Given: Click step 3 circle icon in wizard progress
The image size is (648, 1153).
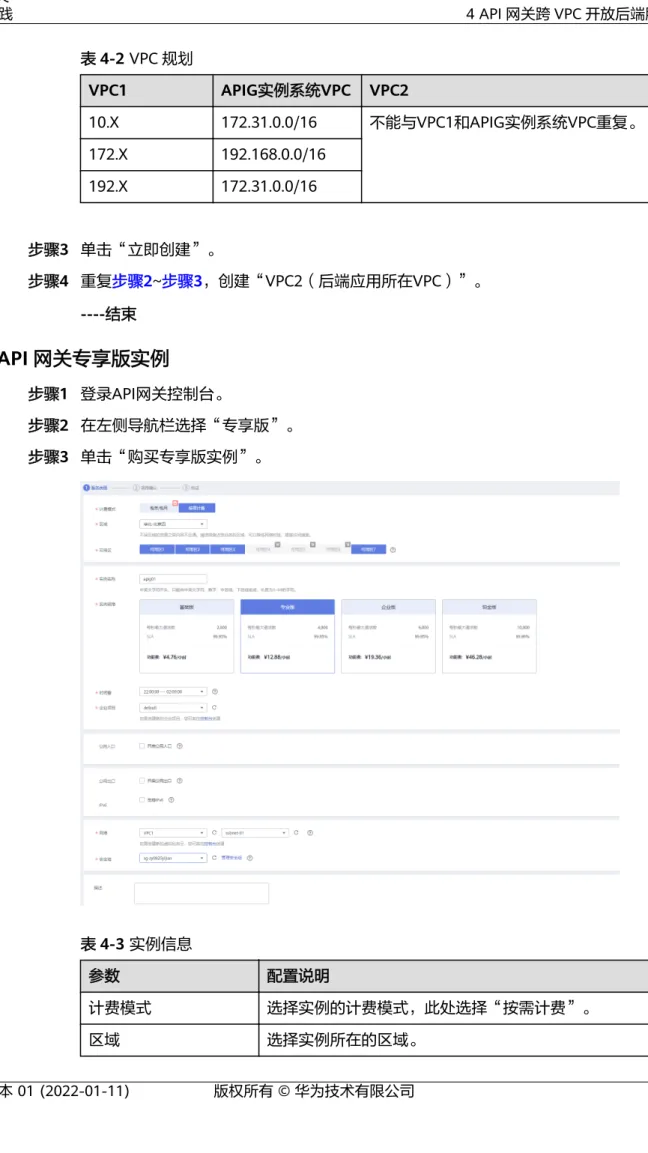Looking at the screenshot, I should [x=185, y=487].
